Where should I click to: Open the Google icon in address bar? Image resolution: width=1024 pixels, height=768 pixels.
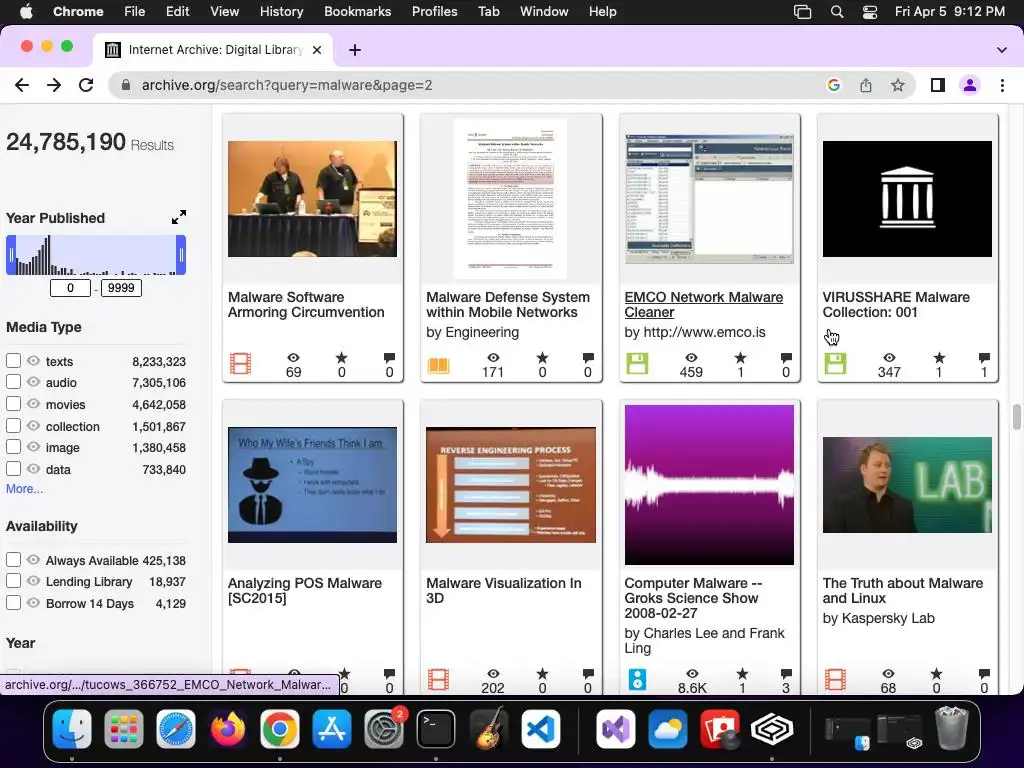click(x=833, y=85)
